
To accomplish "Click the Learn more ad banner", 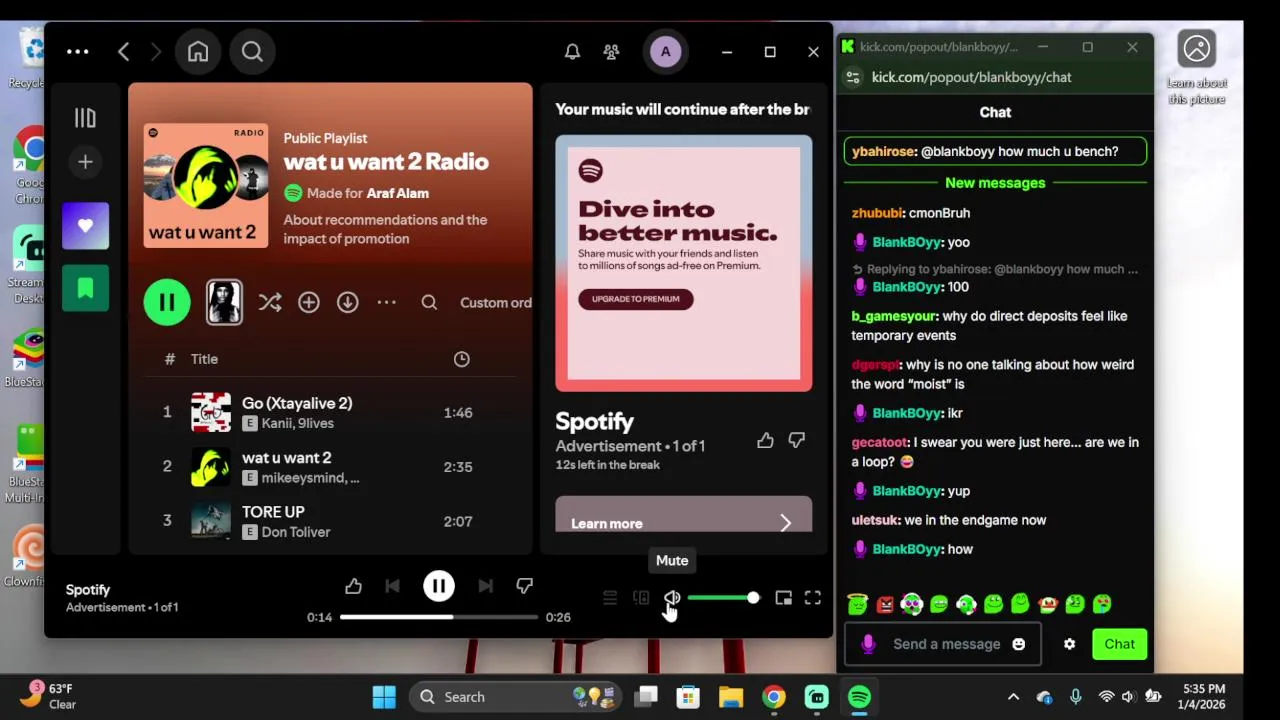I will click(684, 515).
